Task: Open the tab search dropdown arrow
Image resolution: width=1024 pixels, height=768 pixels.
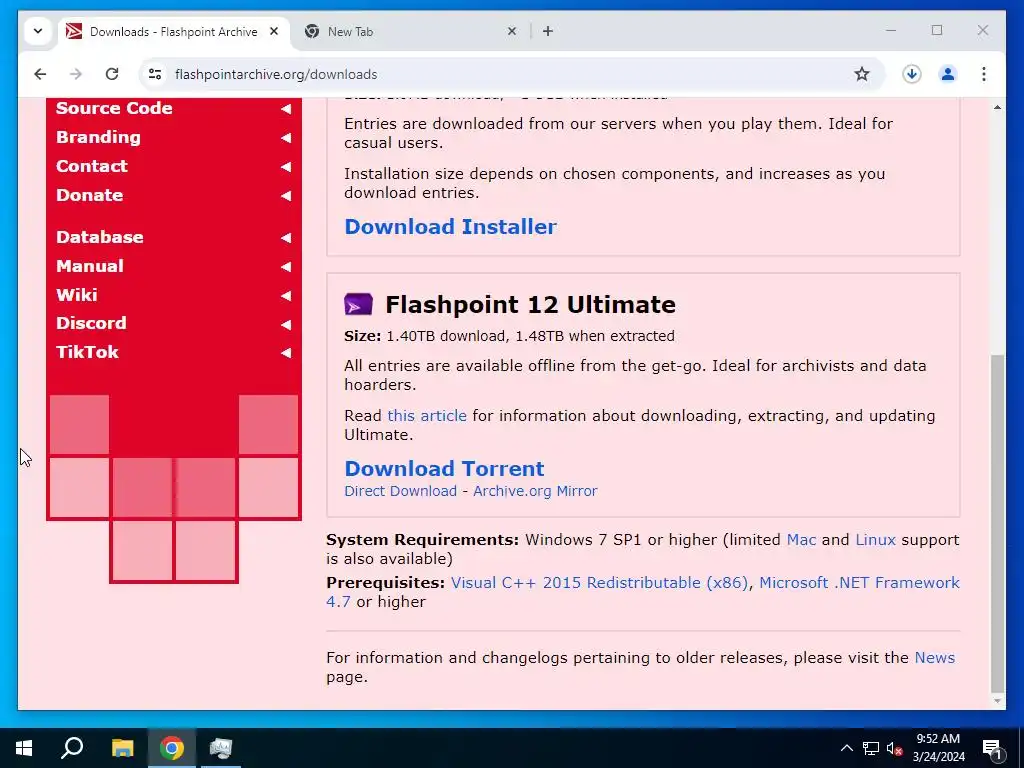Action: click(x=38, y=31)
